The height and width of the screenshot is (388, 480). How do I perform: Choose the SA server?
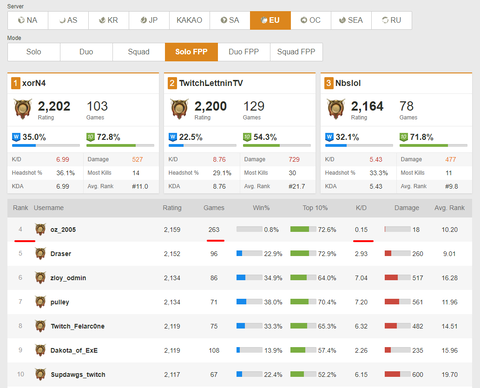[x=230, y=20]
